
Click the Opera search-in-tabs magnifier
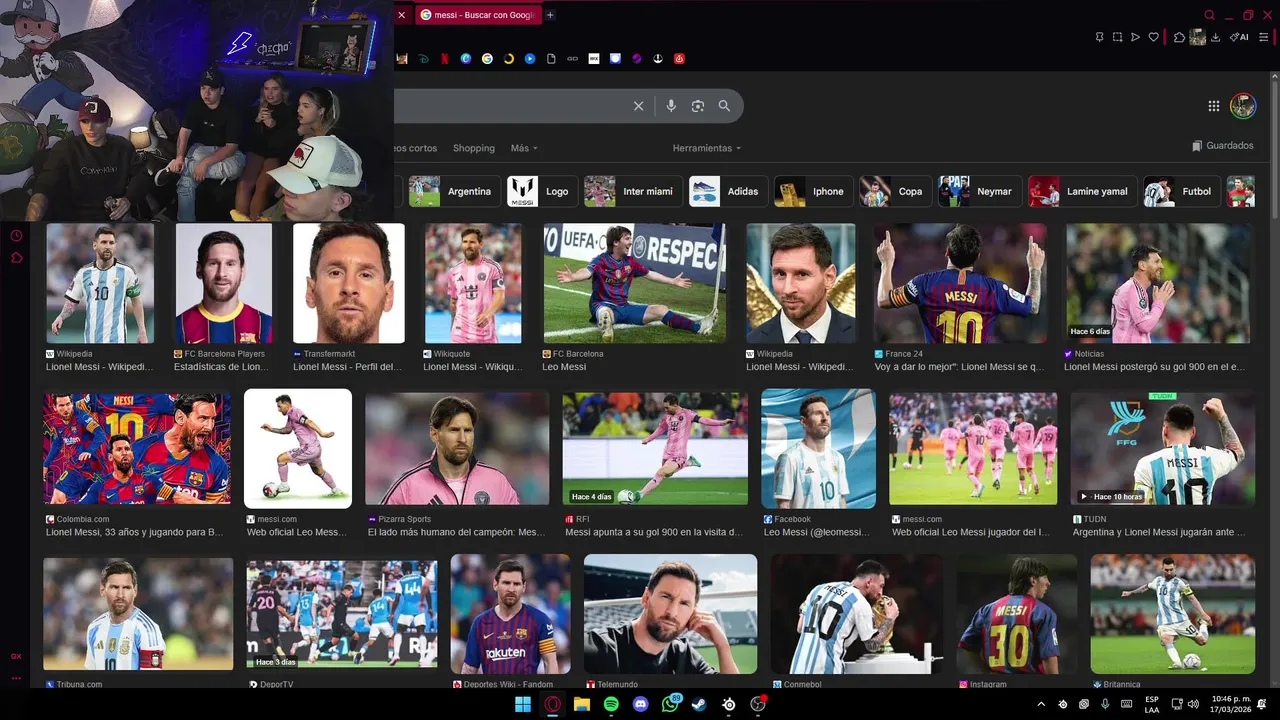click(x=1209, y=15)
